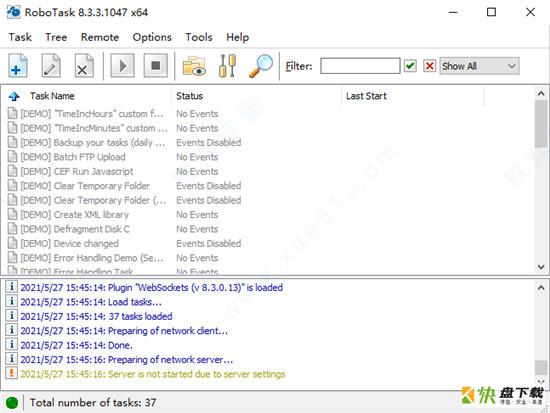Click the New Task toolbar icon

coord(18,66)
